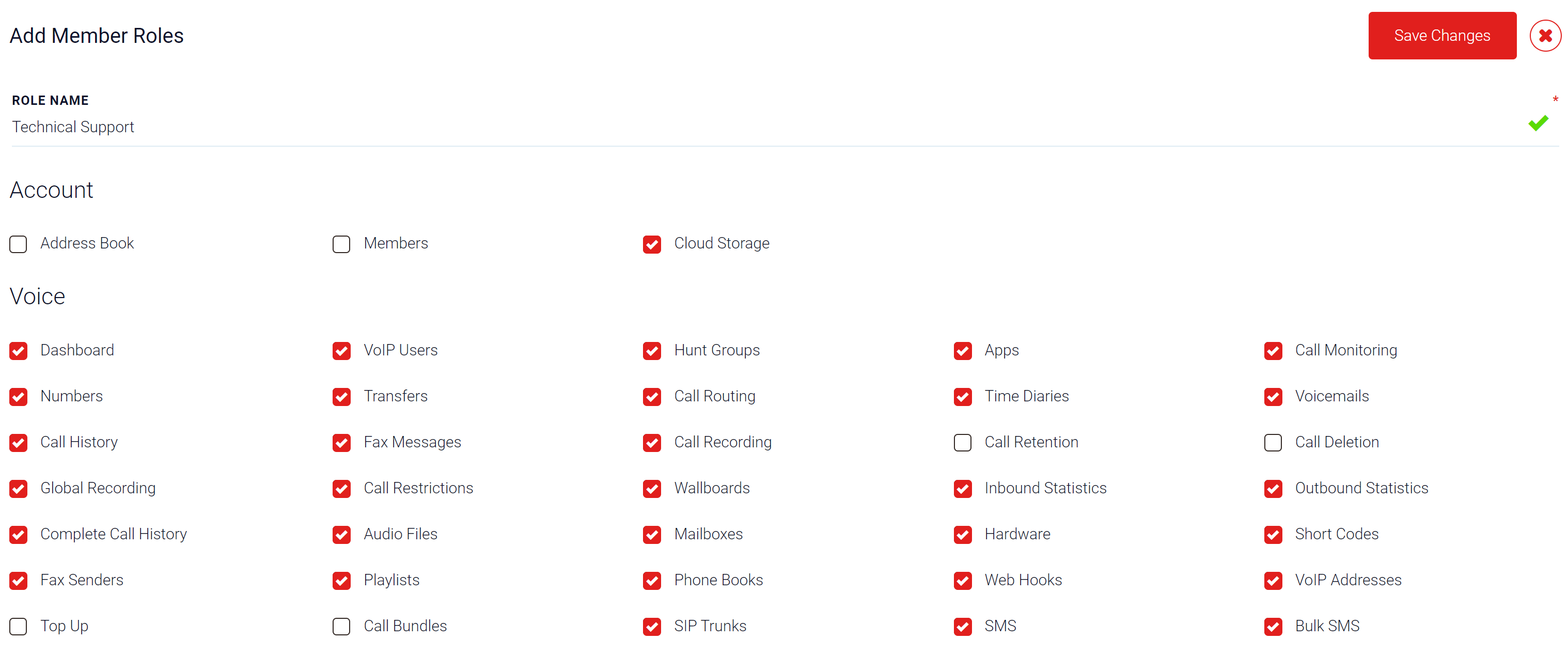The width and height of the screenshot is (1568, 655).
Task: Uncheck Call Monitoring permission
Action: pos(1273,351)
